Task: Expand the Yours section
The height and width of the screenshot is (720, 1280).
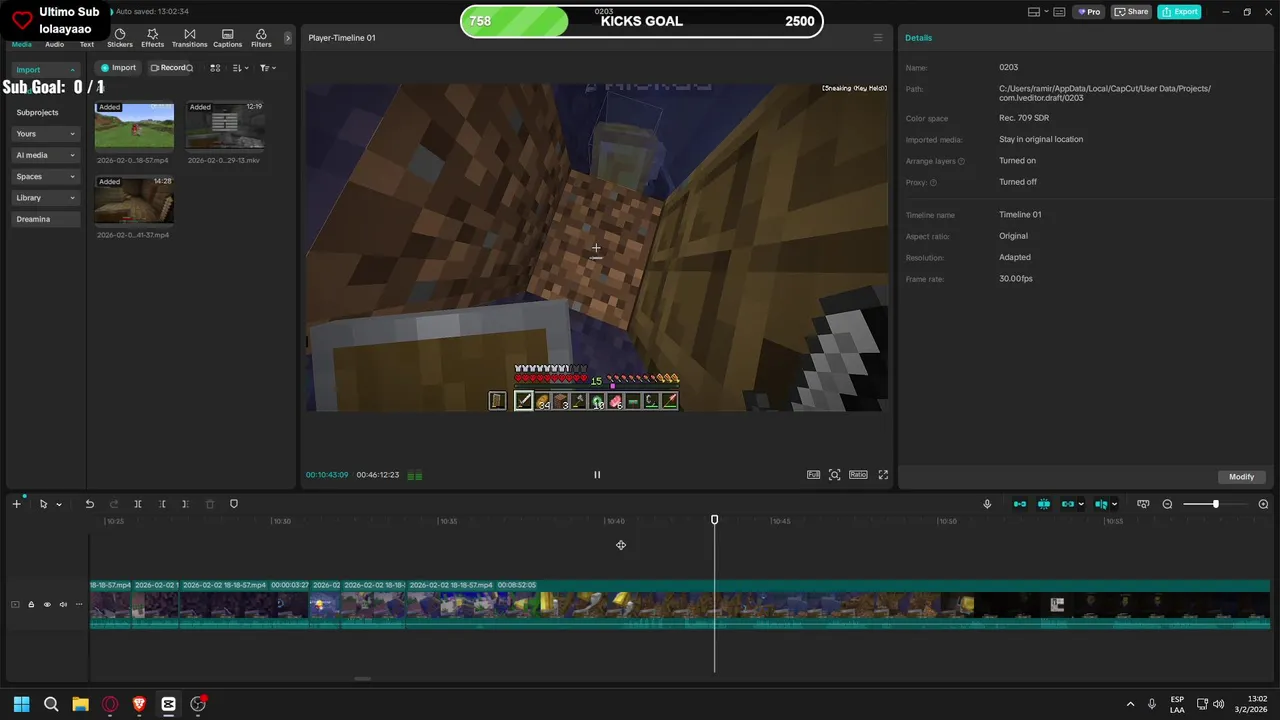Action: (45, 134)
